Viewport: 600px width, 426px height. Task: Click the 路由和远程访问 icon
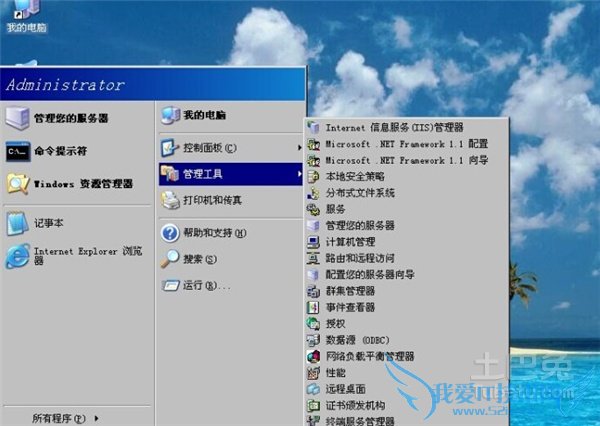(313, 258)
